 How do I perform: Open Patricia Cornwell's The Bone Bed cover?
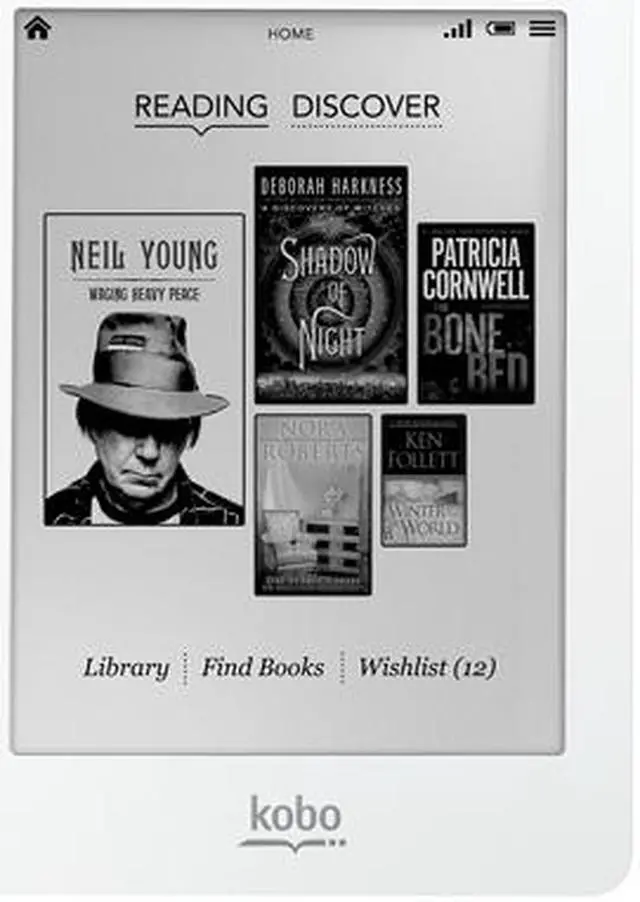[x=476, y=314]
